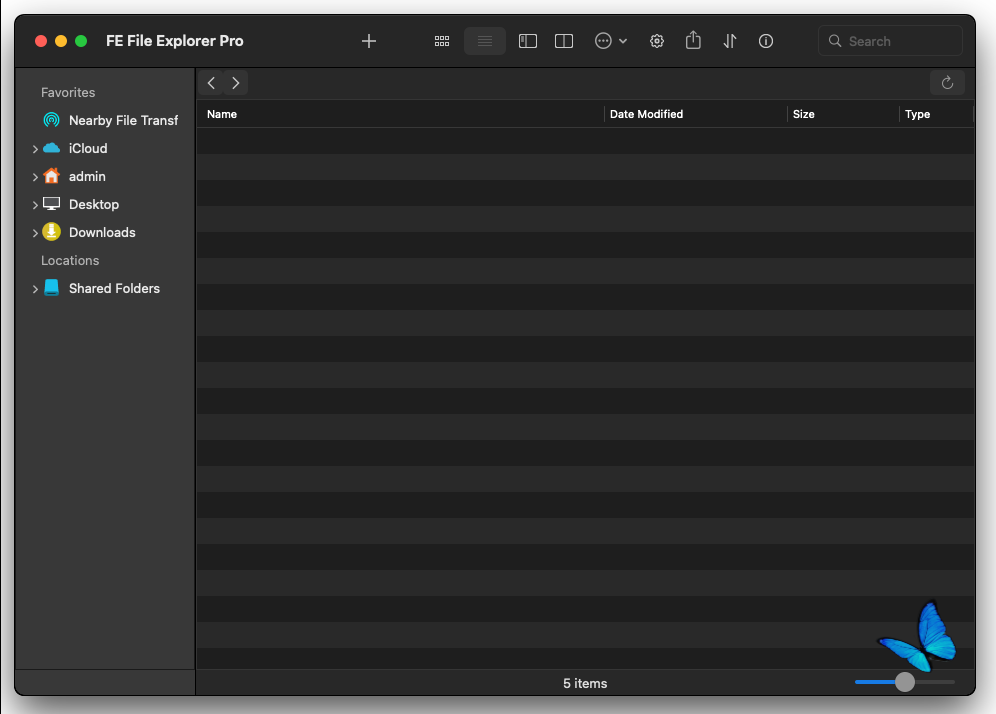Expand the admin home folder
The height and width of the screenshot is (714, 996).
(x=35, y=176)
